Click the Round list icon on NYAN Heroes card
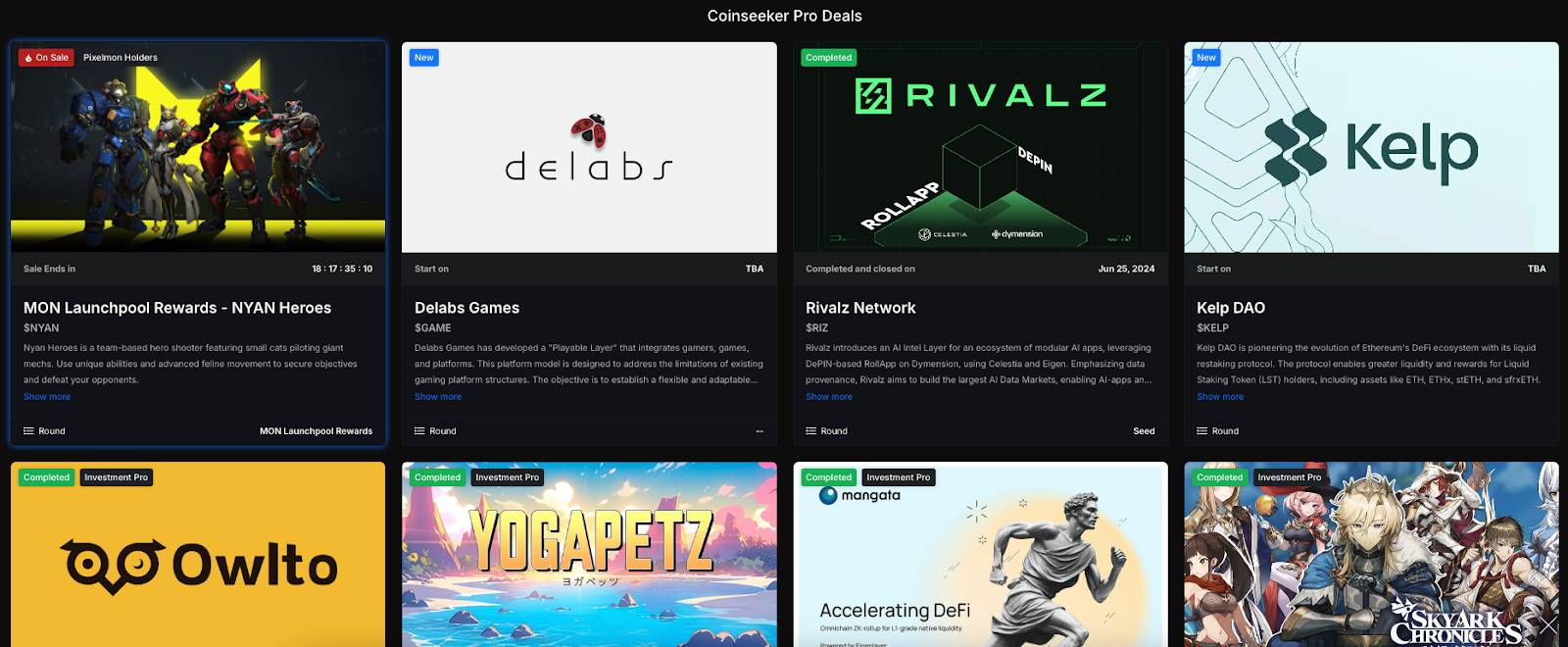This screenshot has width=1568, height=647. [28, 431]
